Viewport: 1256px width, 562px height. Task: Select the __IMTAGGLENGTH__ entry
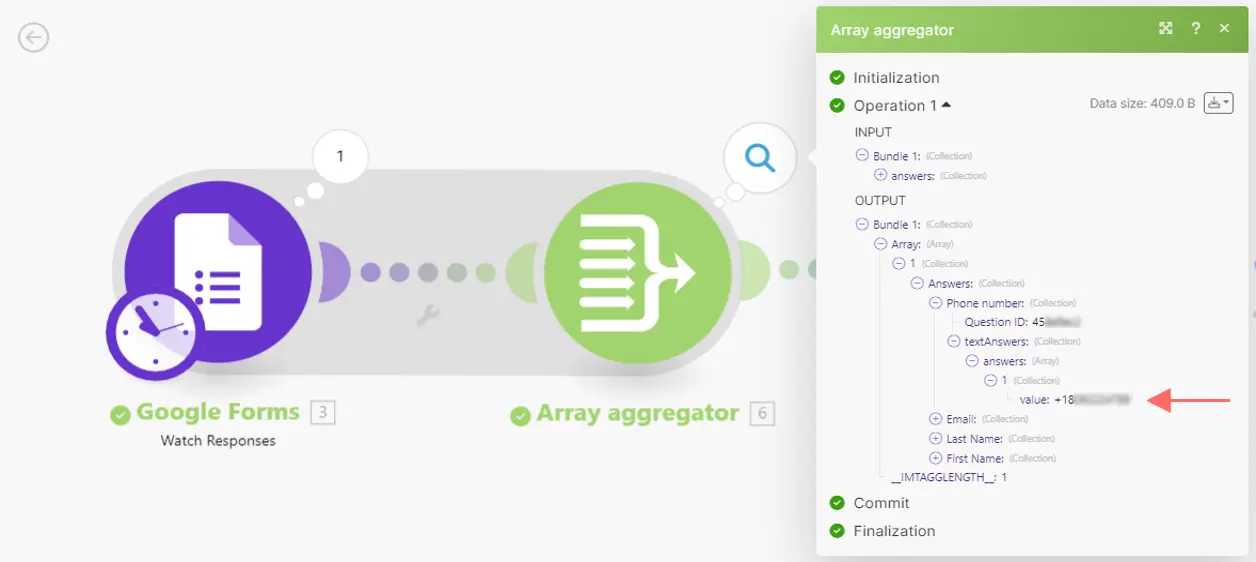pyautogui.click(x=949, y=477)
